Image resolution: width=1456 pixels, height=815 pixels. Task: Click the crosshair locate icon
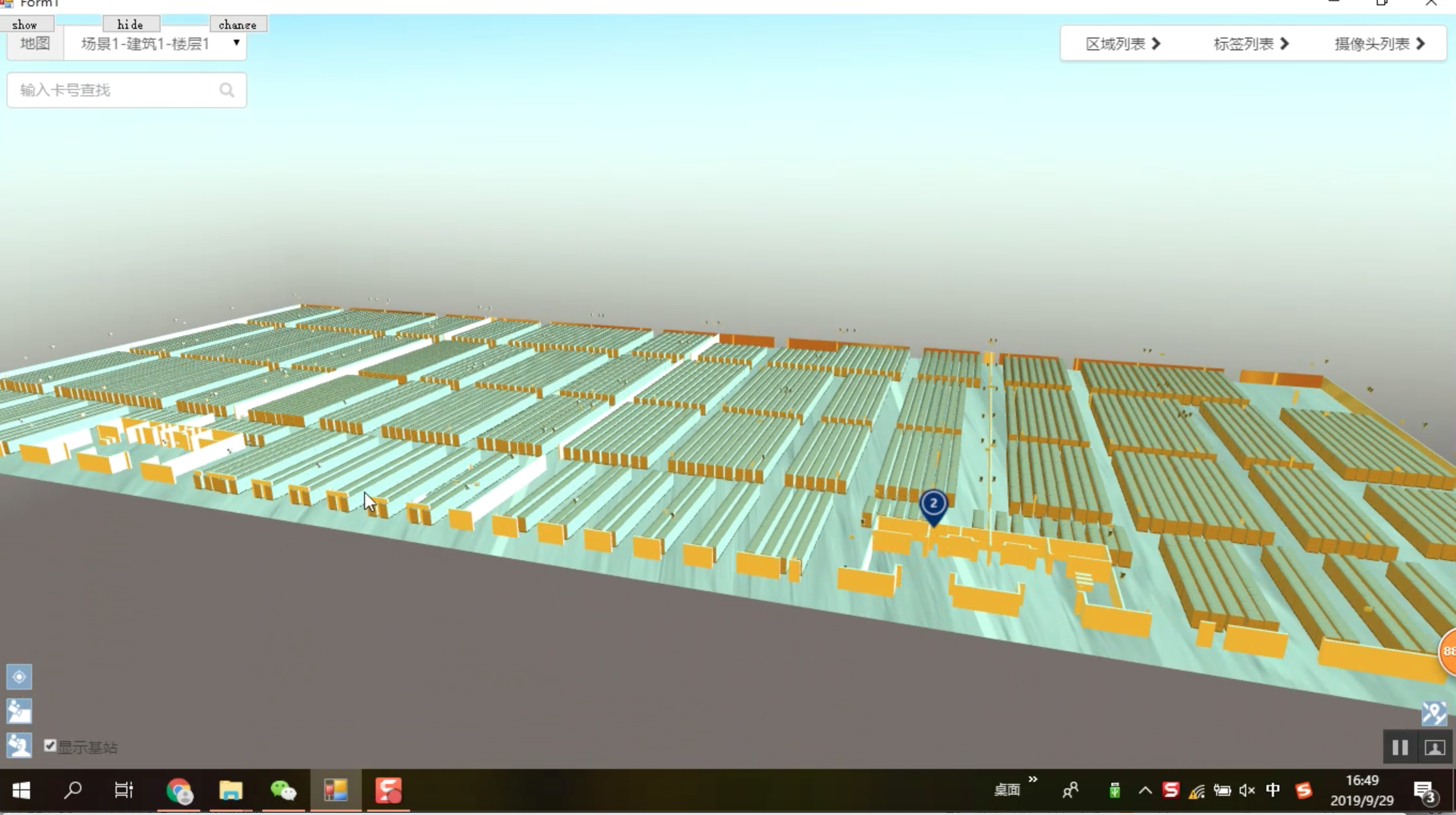19,676
